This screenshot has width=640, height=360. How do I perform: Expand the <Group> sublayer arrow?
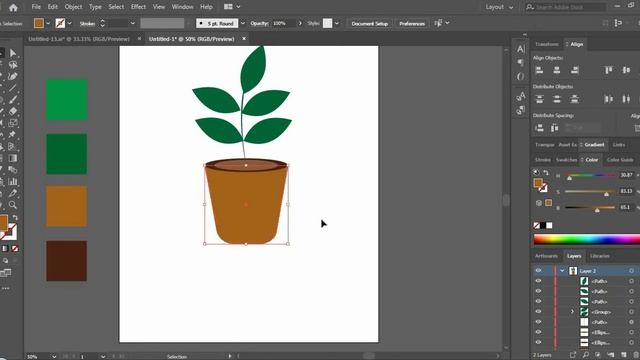coord(572,311)
